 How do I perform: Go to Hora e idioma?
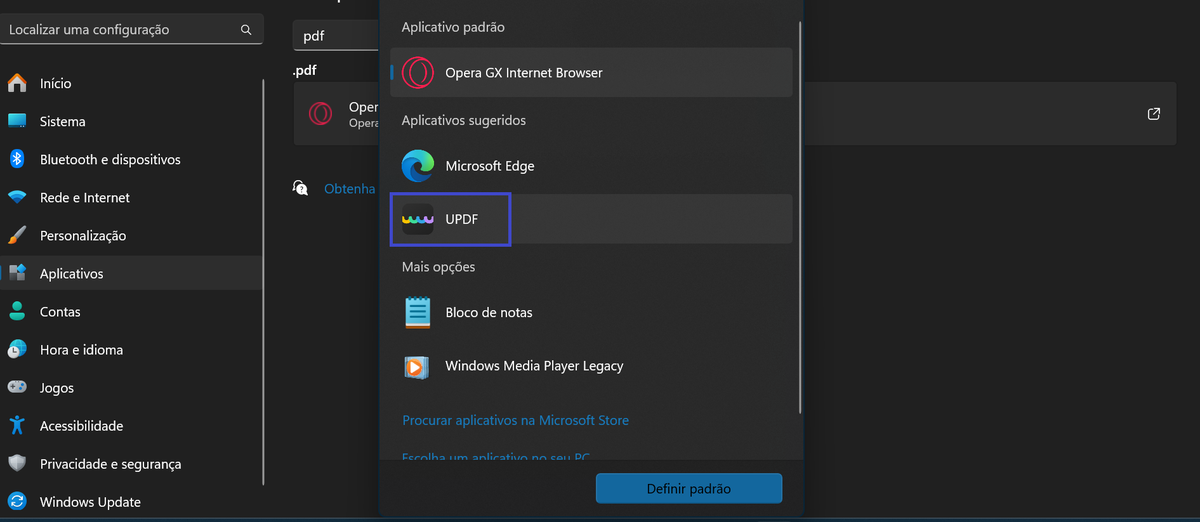(x=132, y=350)
